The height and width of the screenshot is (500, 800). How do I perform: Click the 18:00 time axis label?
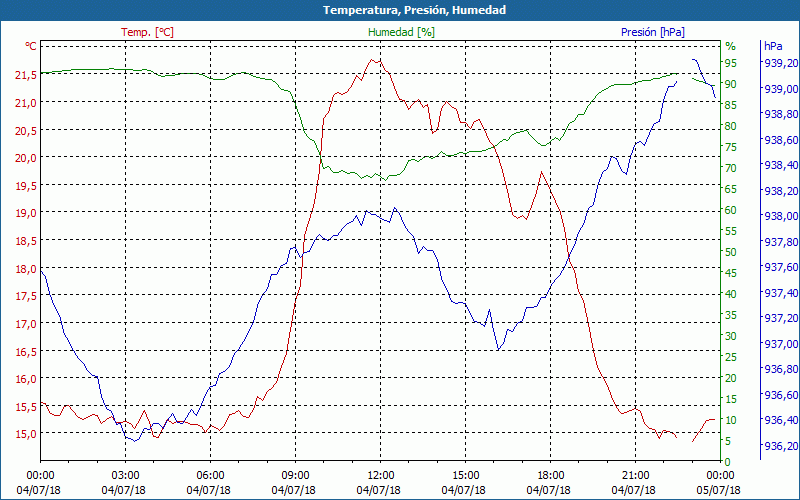tap(551, 476)
